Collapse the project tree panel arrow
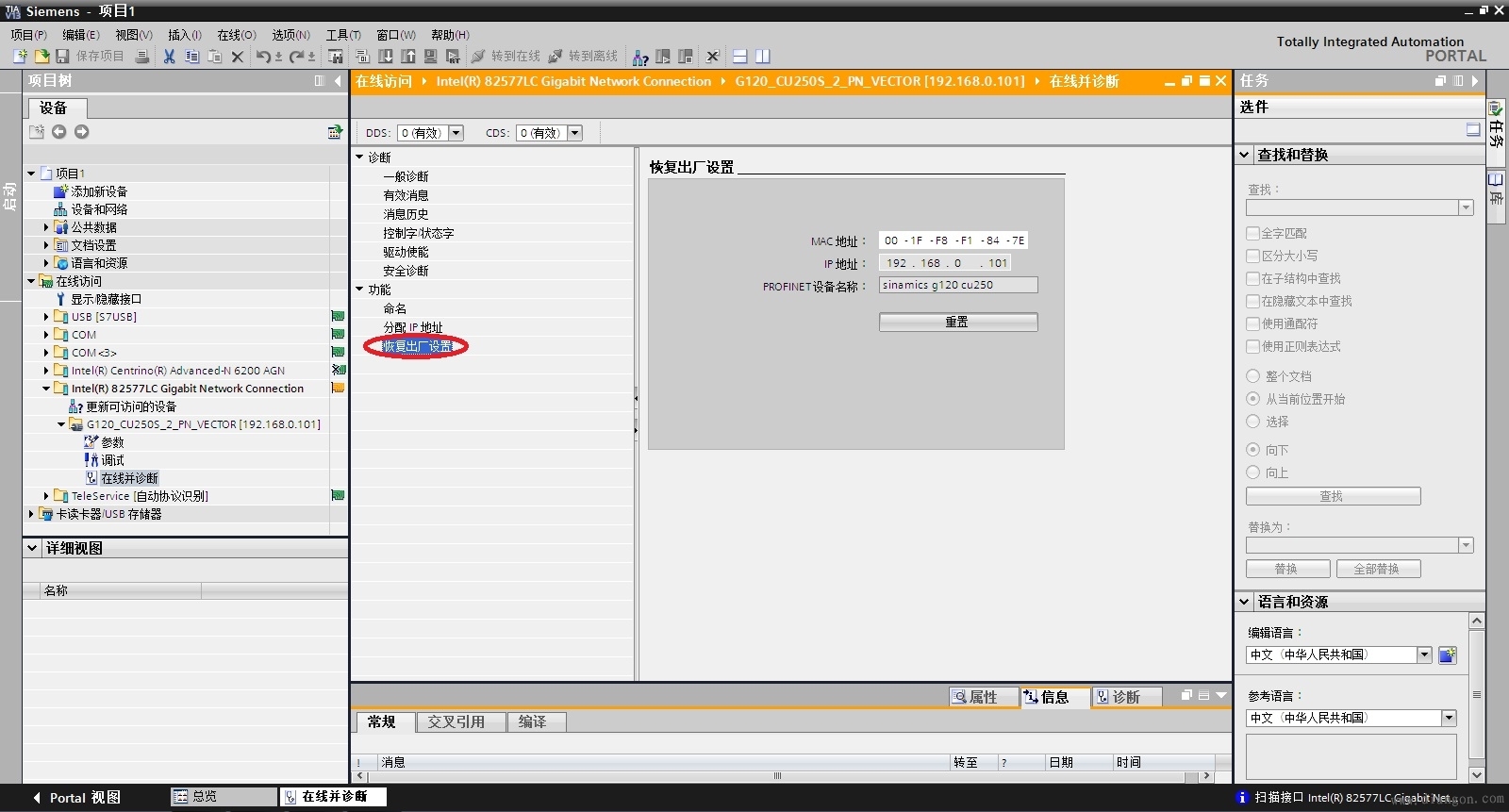The image size is (1509, 812). (338, 81)
